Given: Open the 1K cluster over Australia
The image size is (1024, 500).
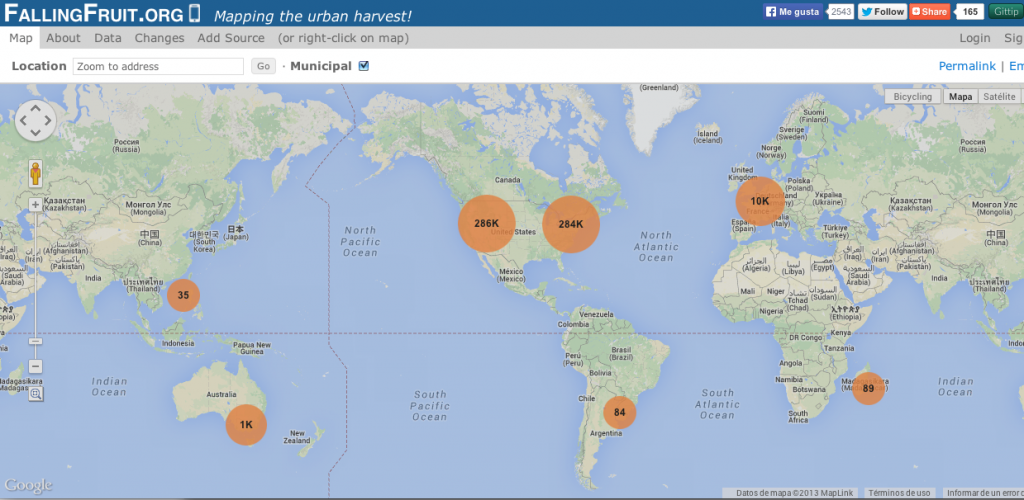Looking at the screenshot, I should [246, 425].
